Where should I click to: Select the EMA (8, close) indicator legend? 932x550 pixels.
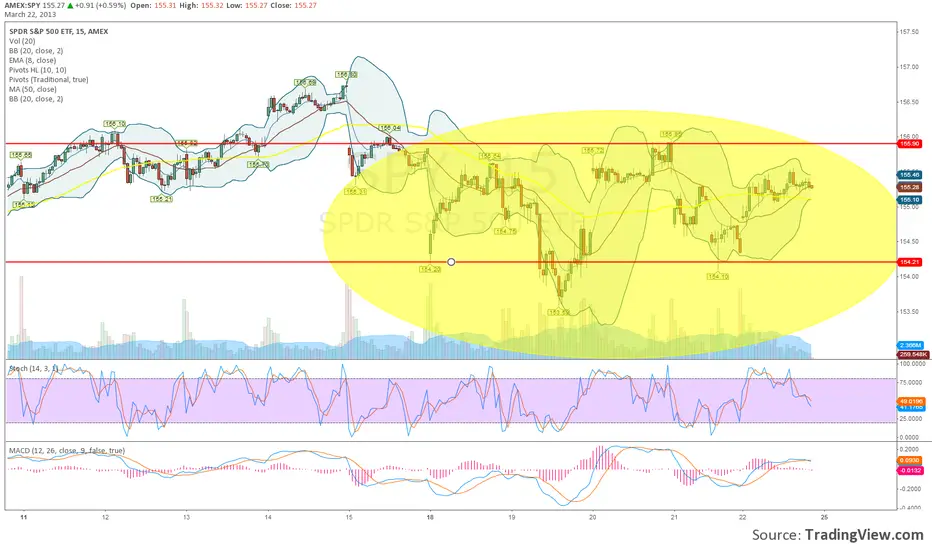(x=32, y=60)
